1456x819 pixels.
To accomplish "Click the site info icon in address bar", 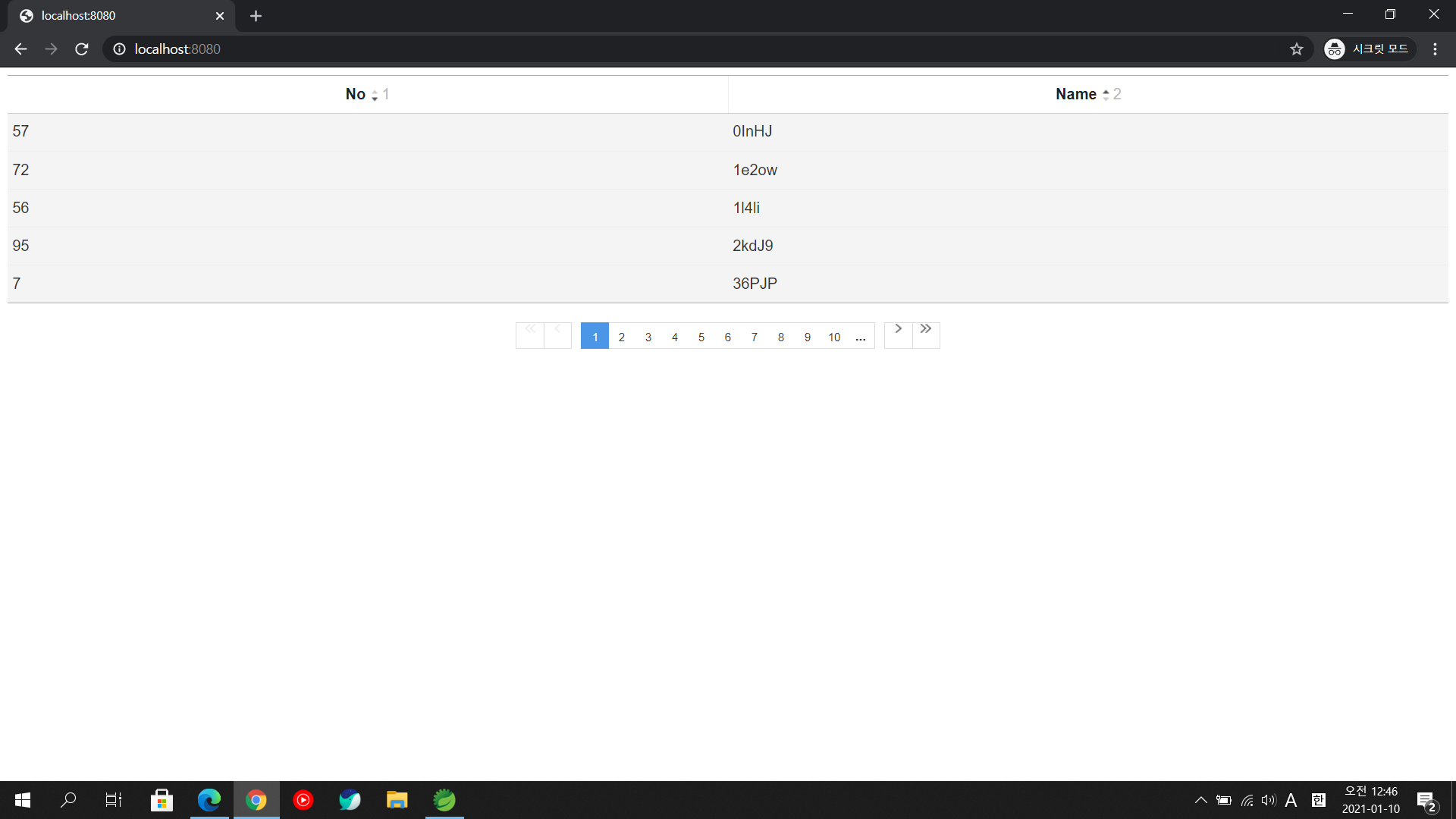I will 119,49.
